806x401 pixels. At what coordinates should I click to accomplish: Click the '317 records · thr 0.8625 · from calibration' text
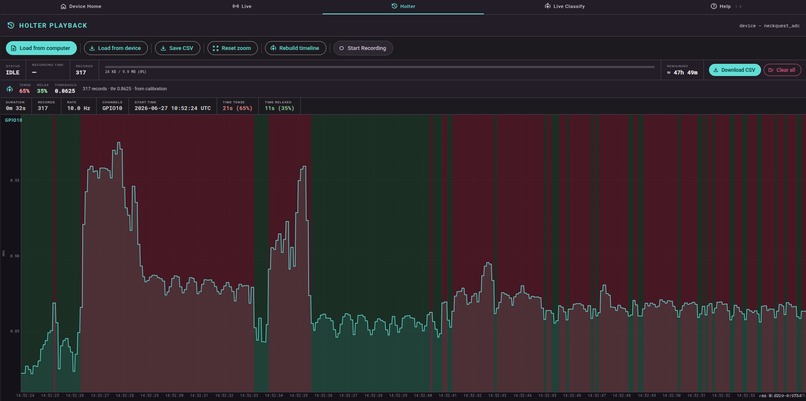124,89
